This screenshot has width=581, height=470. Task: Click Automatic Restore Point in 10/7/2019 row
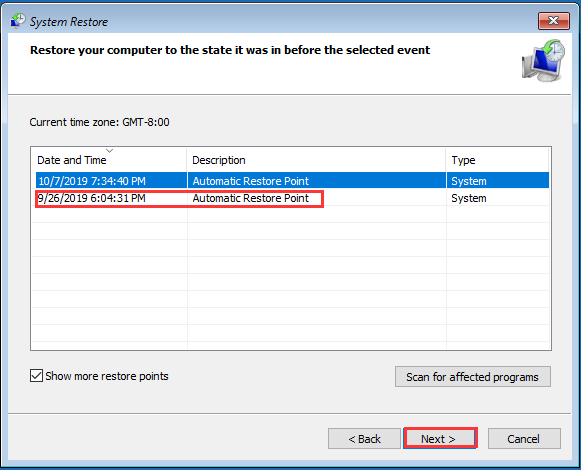(250, 181)
